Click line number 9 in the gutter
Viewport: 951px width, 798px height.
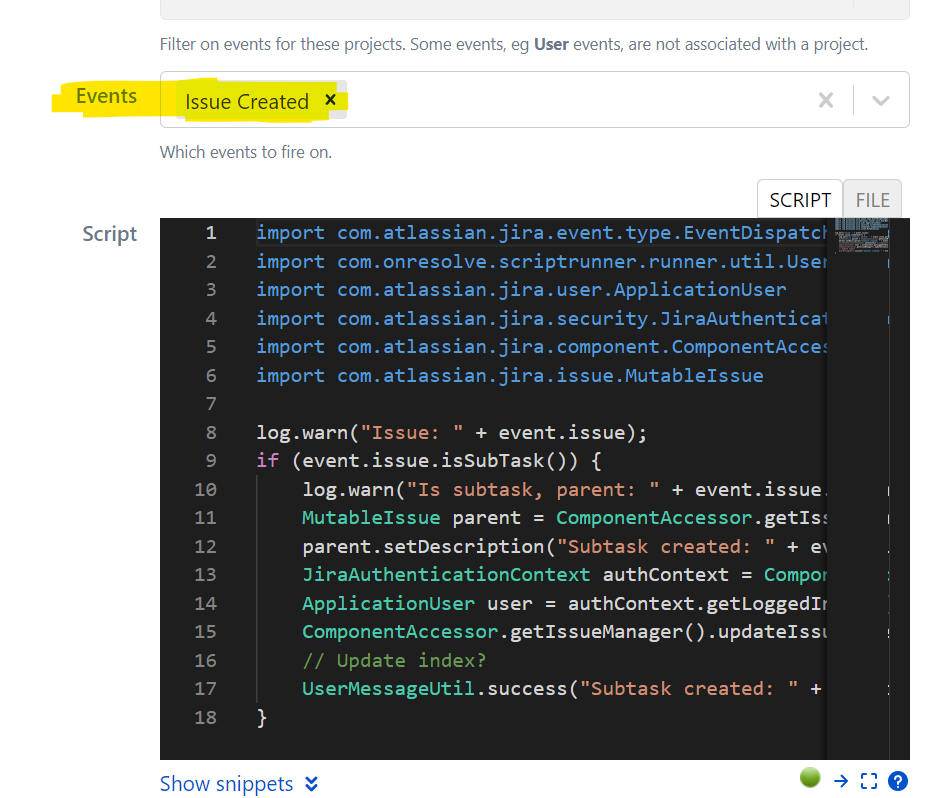(210, 461)
